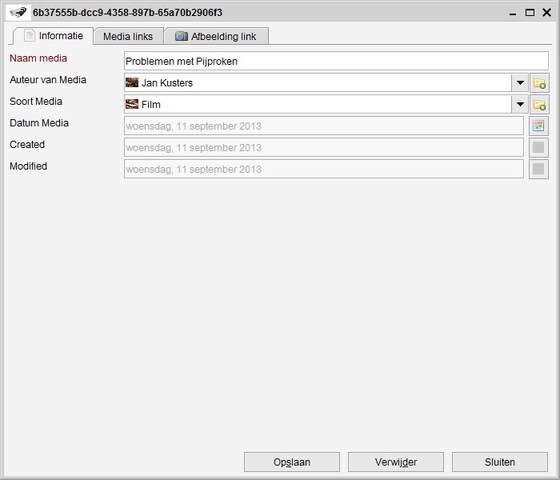Open the calendar picker for Datum Media
The height and width of the screenshot is (480, 560).
coord(539,126)
